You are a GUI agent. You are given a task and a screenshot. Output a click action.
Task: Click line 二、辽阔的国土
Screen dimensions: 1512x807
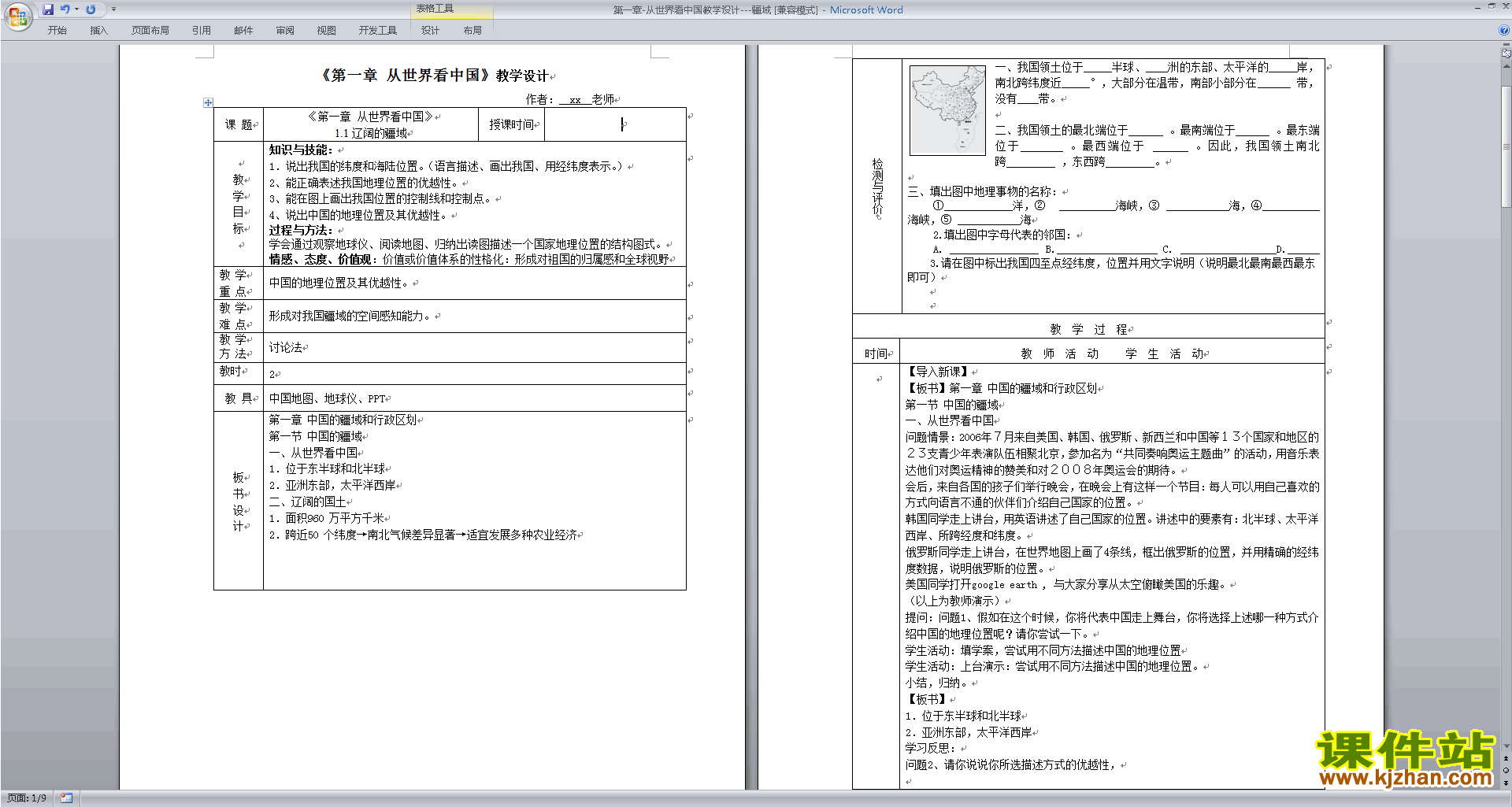(308, 502)
